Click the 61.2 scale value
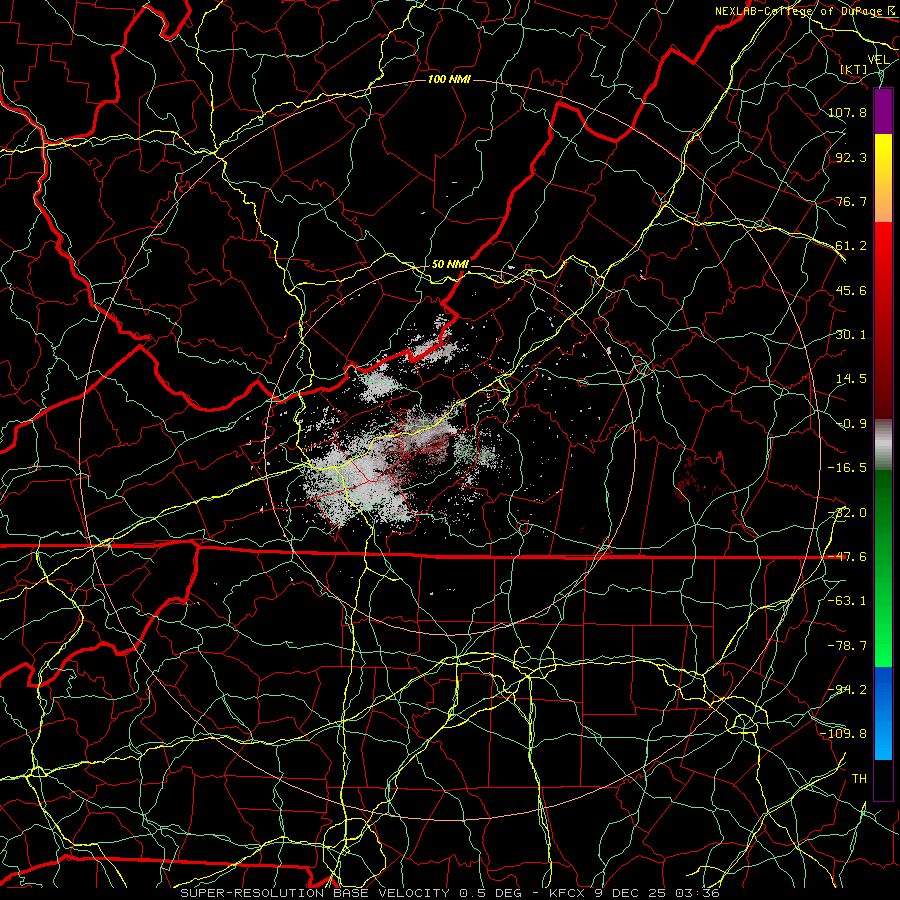900x900 pixels. pos(851,246)
